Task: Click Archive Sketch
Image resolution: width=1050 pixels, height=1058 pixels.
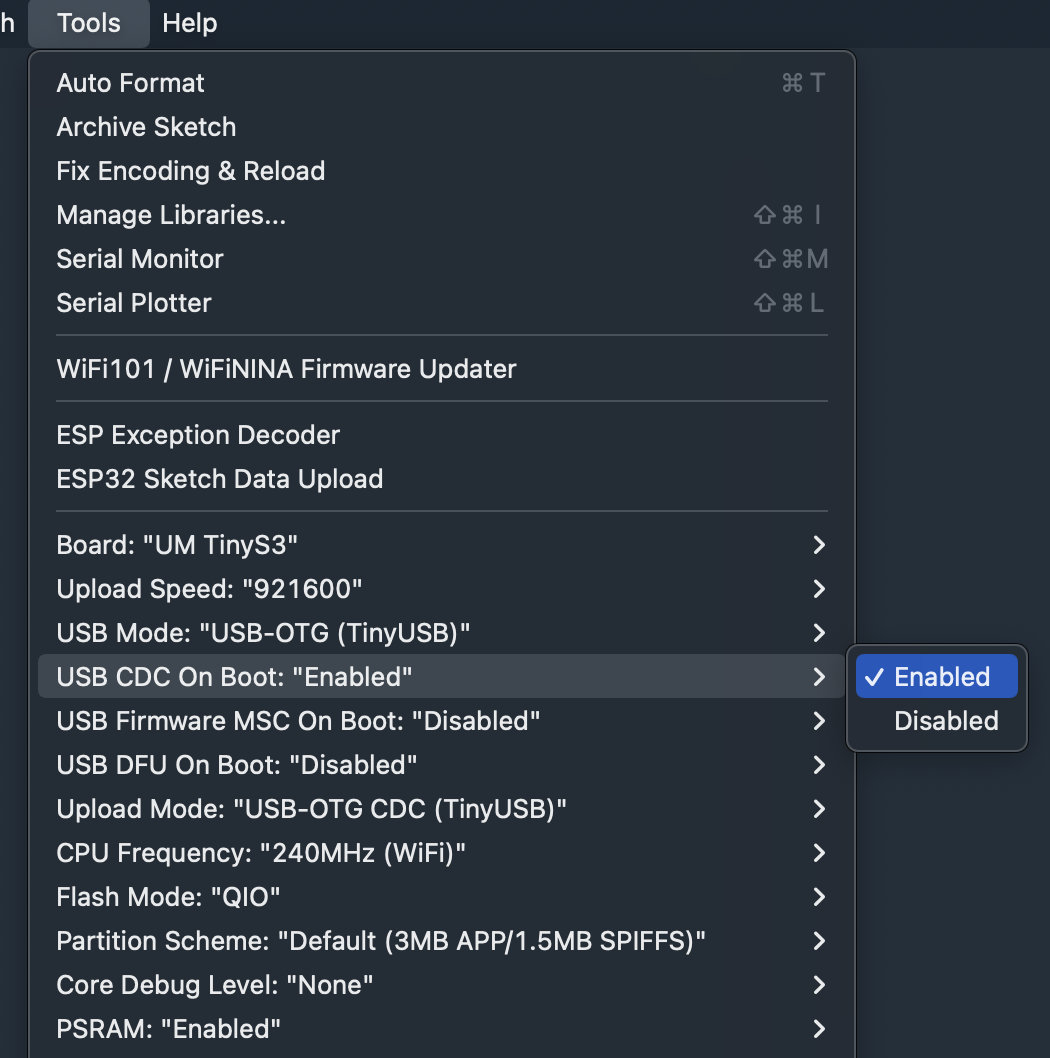Action: [x=146, y=127]
